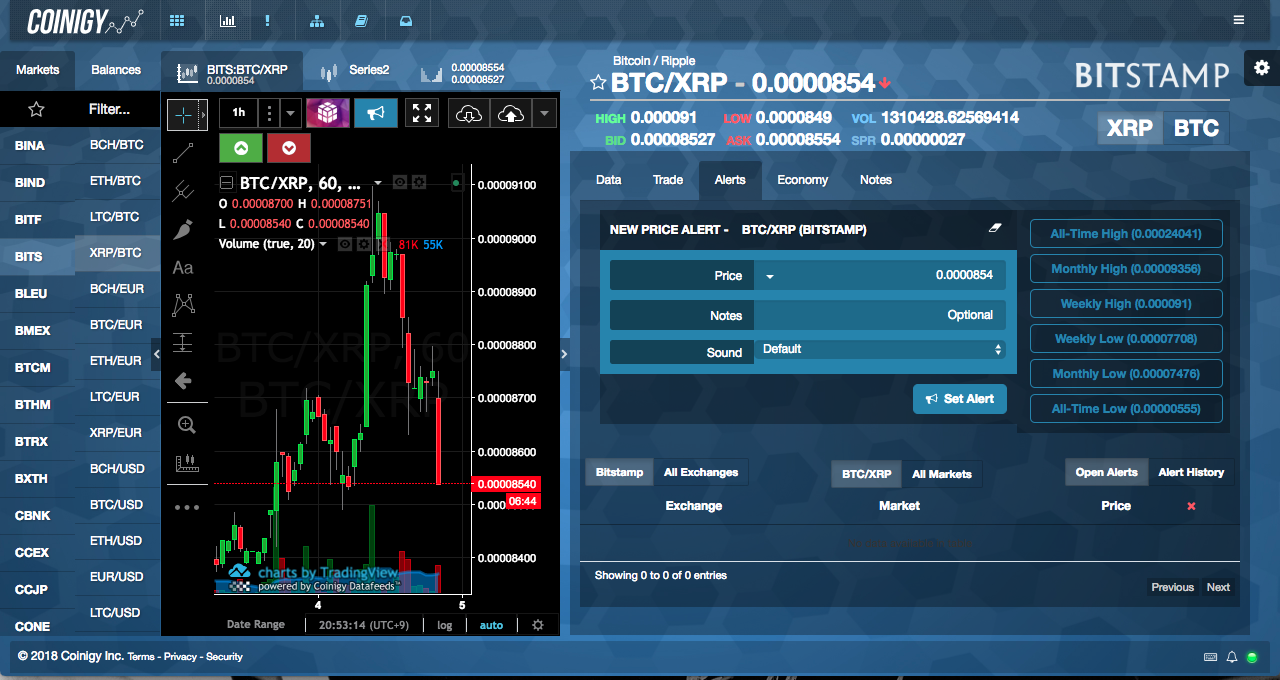Open the 1h interval selector
This screenshot has height=680, width=1280.
pyautogui.click(x=239, y=113)
